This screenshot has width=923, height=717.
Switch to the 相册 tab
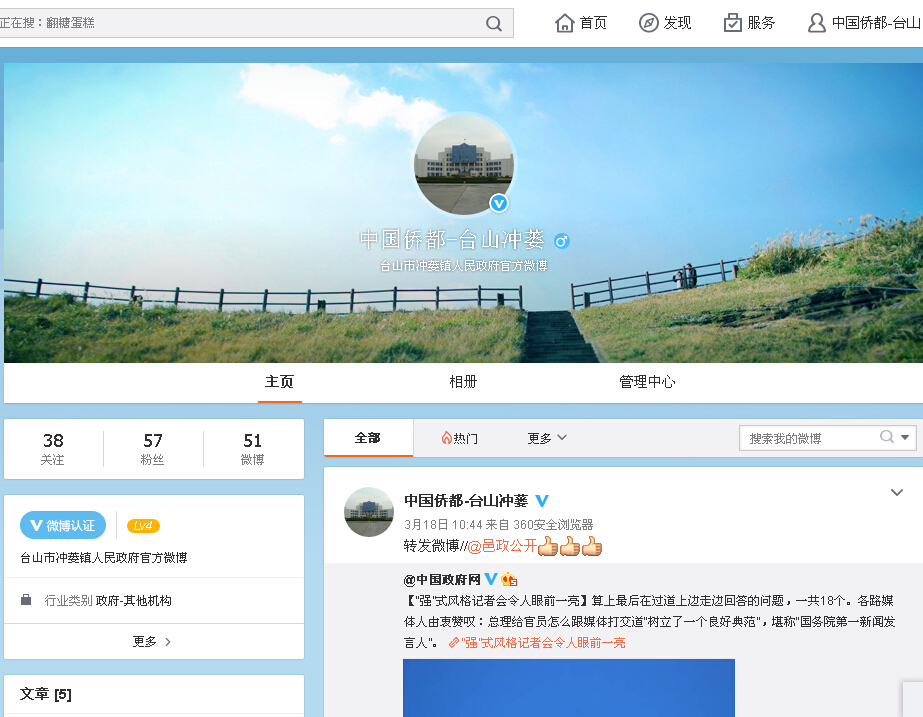pyautogui.click(x=463, y=382)
